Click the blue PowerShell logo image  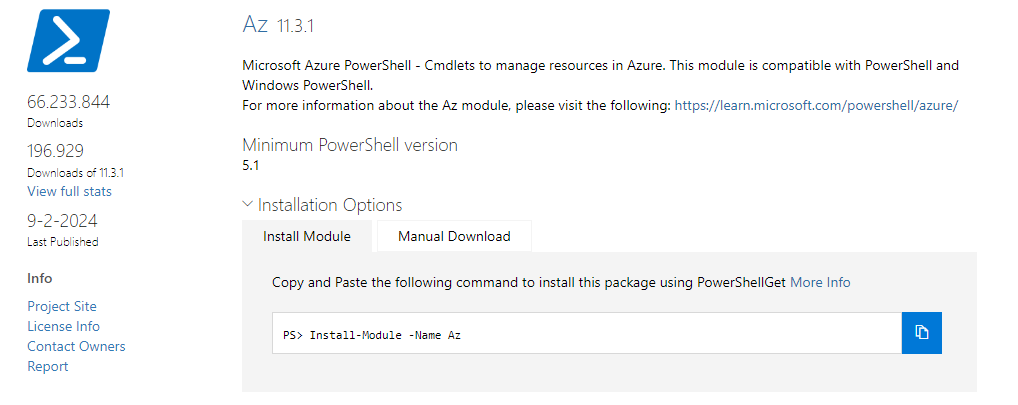point(69,40)
